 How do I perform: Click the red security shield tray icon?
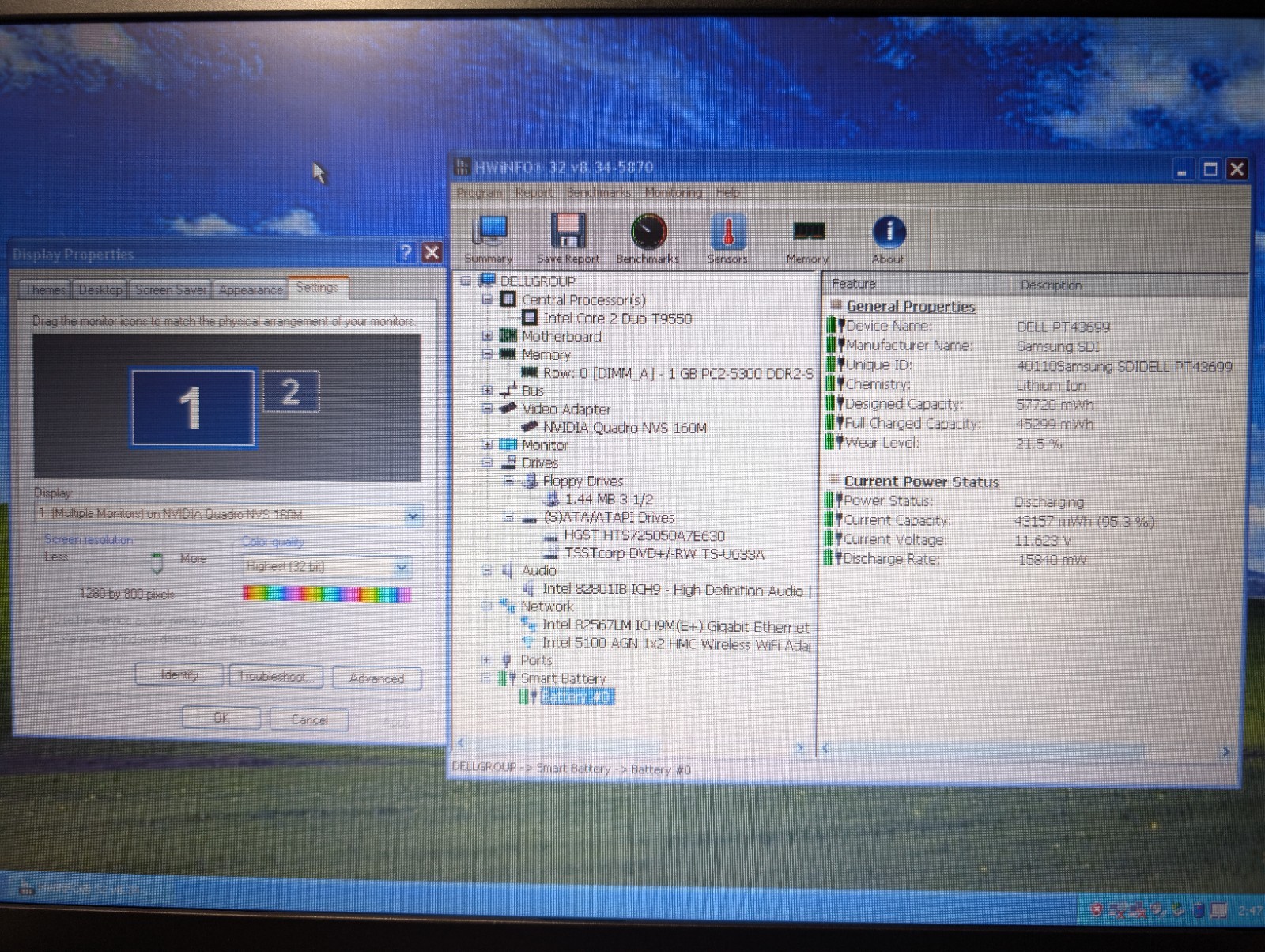pos(1096,910)
